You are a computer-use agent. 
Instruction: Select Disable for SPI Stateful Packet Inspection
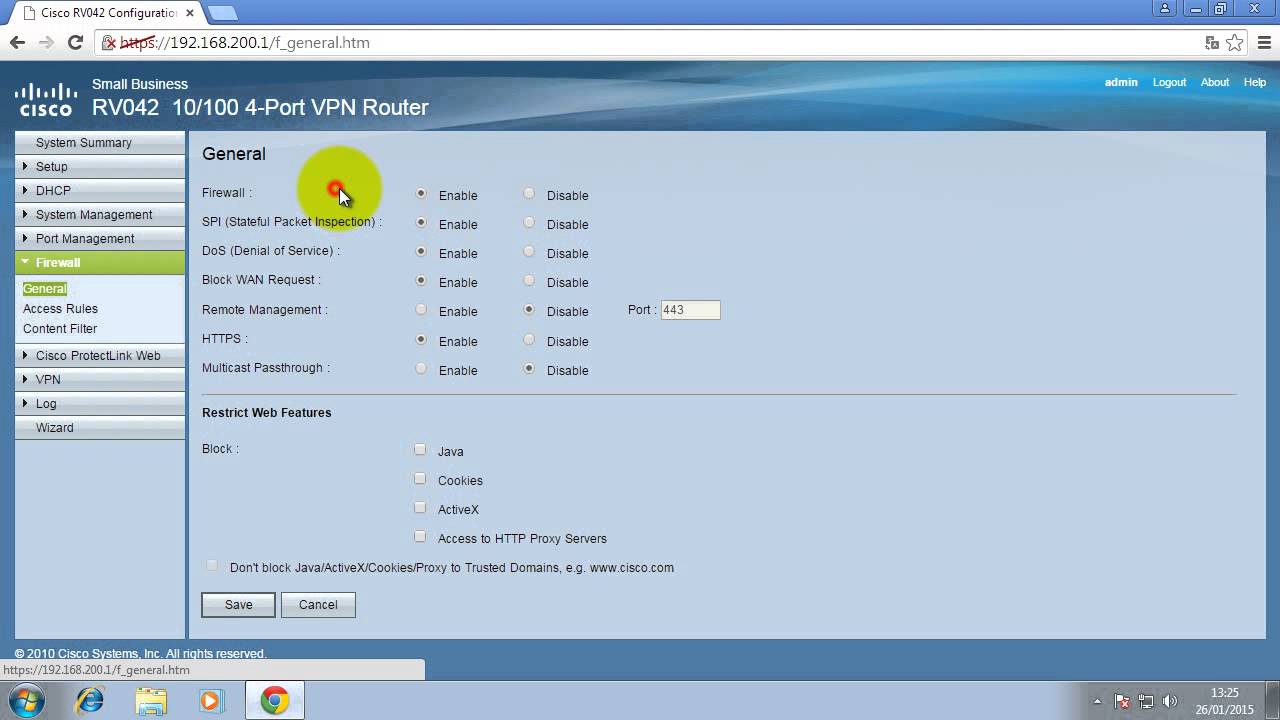click(529, 223)
